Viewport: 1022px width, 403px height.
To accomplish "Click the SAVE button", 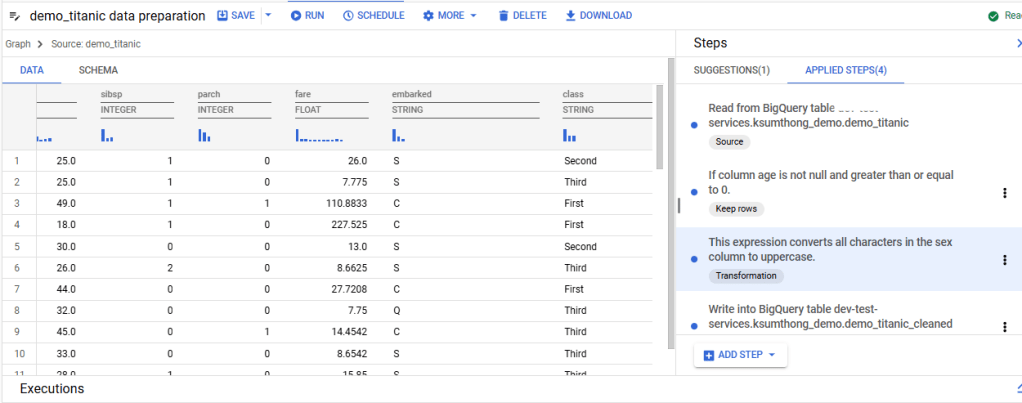I will [236, 16].
